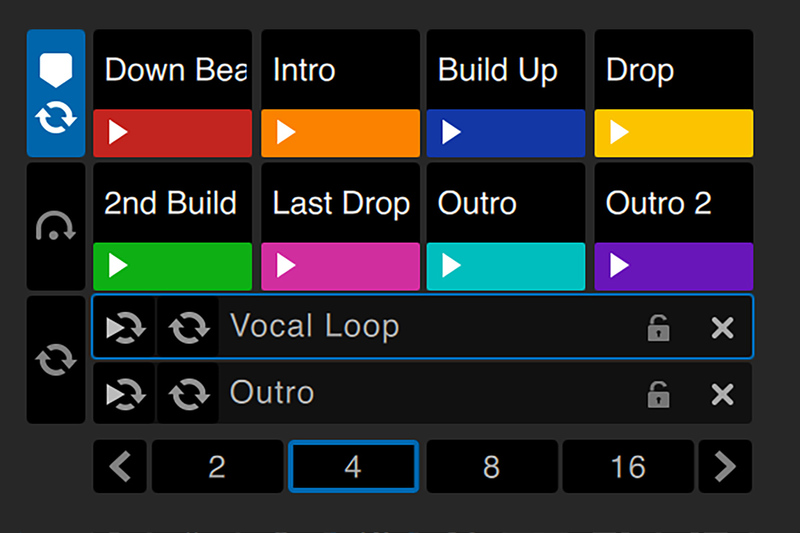Trigger the orange Intro cue pad
Screen dimensions: 800x533
[x=340, y=133]
